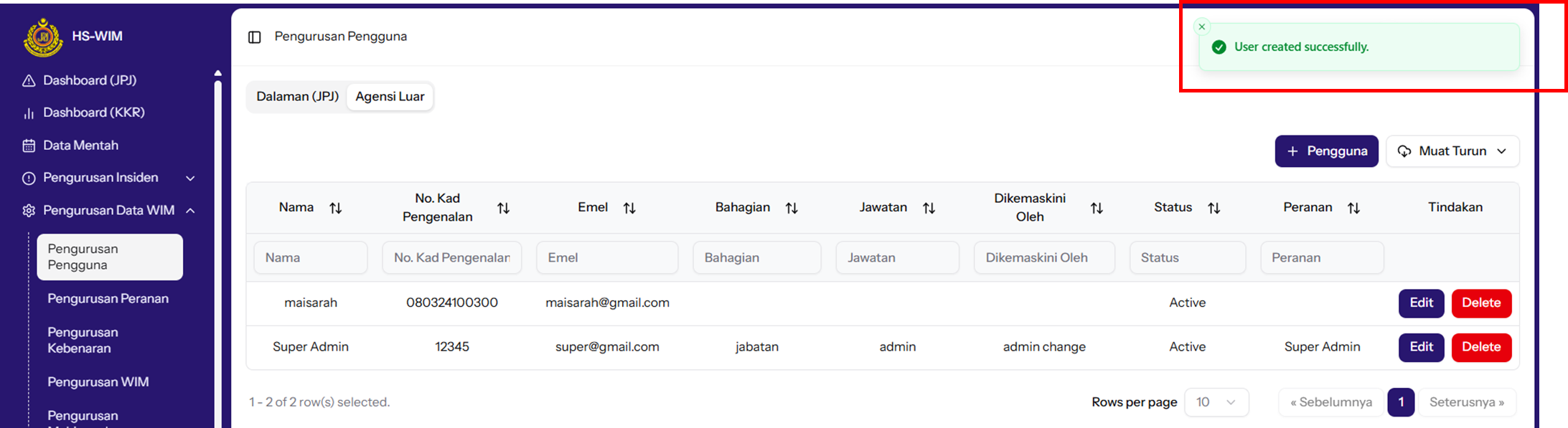This screenshot has height=428, width=1568.
Task: Sort table by Nama column
Action: pyautogui.click(x=335, y=208)
